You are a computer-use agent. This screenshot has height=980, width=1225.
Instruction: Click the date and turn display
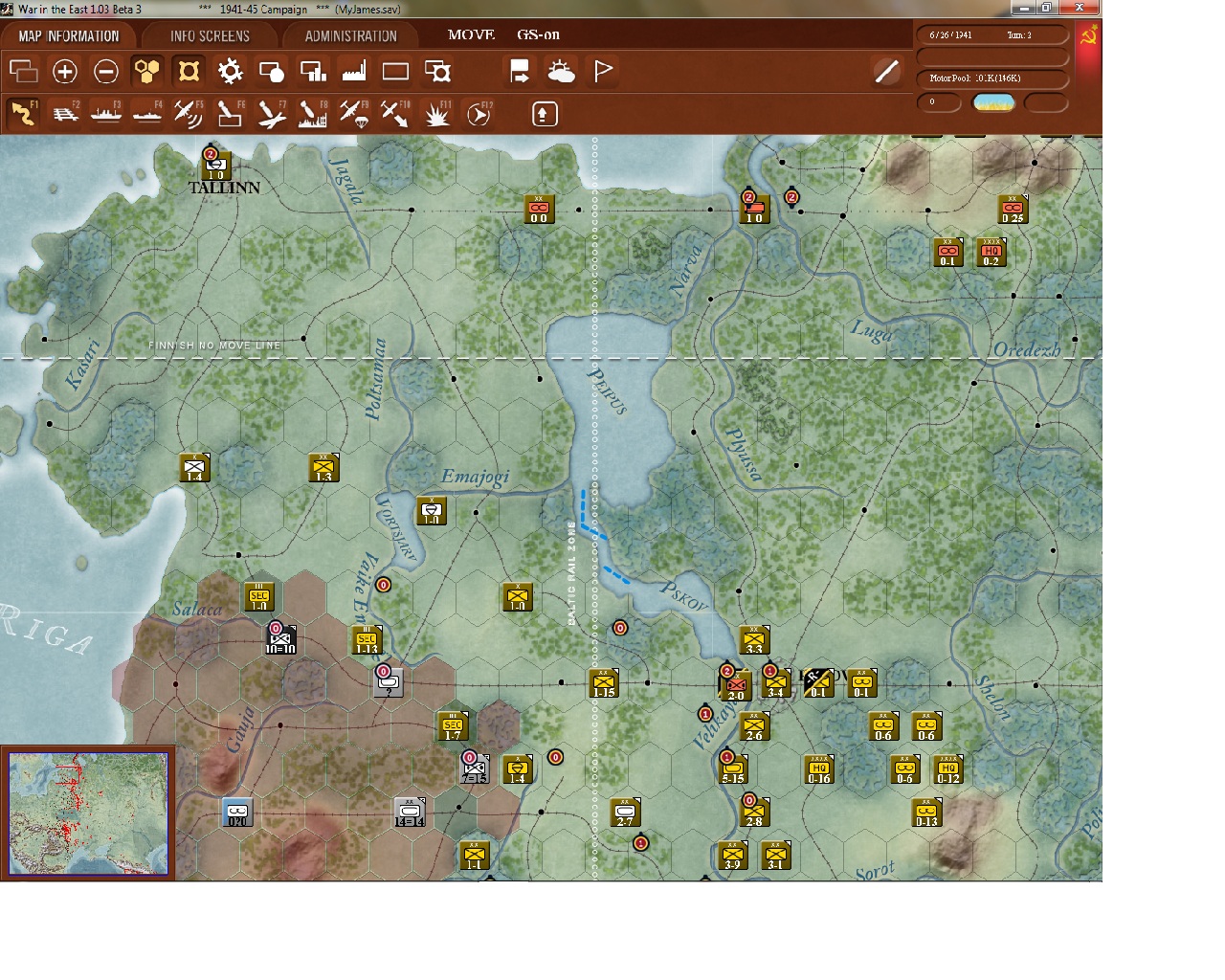[x=992, y=35]
